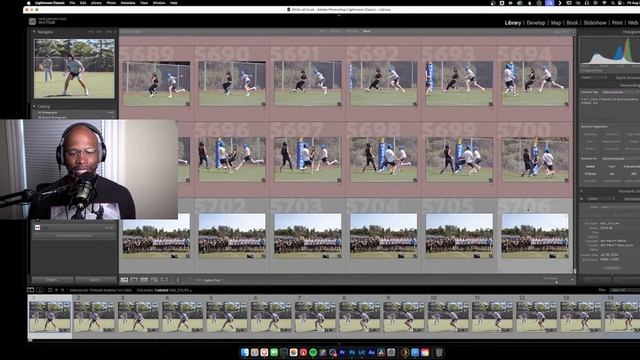Open the Apple menu
This screenshot has height=360, width=640.
click(x=29, y=3)
